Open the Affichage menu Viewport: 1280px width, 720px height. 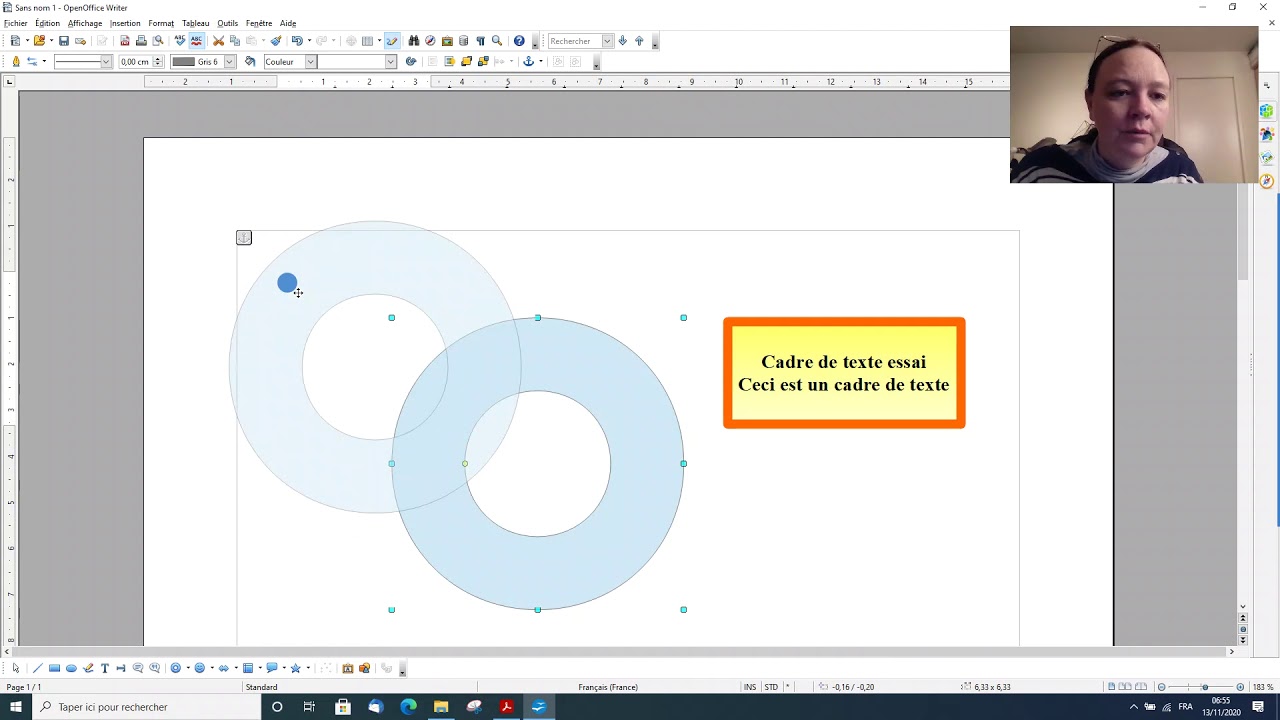pyautogui.click(x=85, y=23)
